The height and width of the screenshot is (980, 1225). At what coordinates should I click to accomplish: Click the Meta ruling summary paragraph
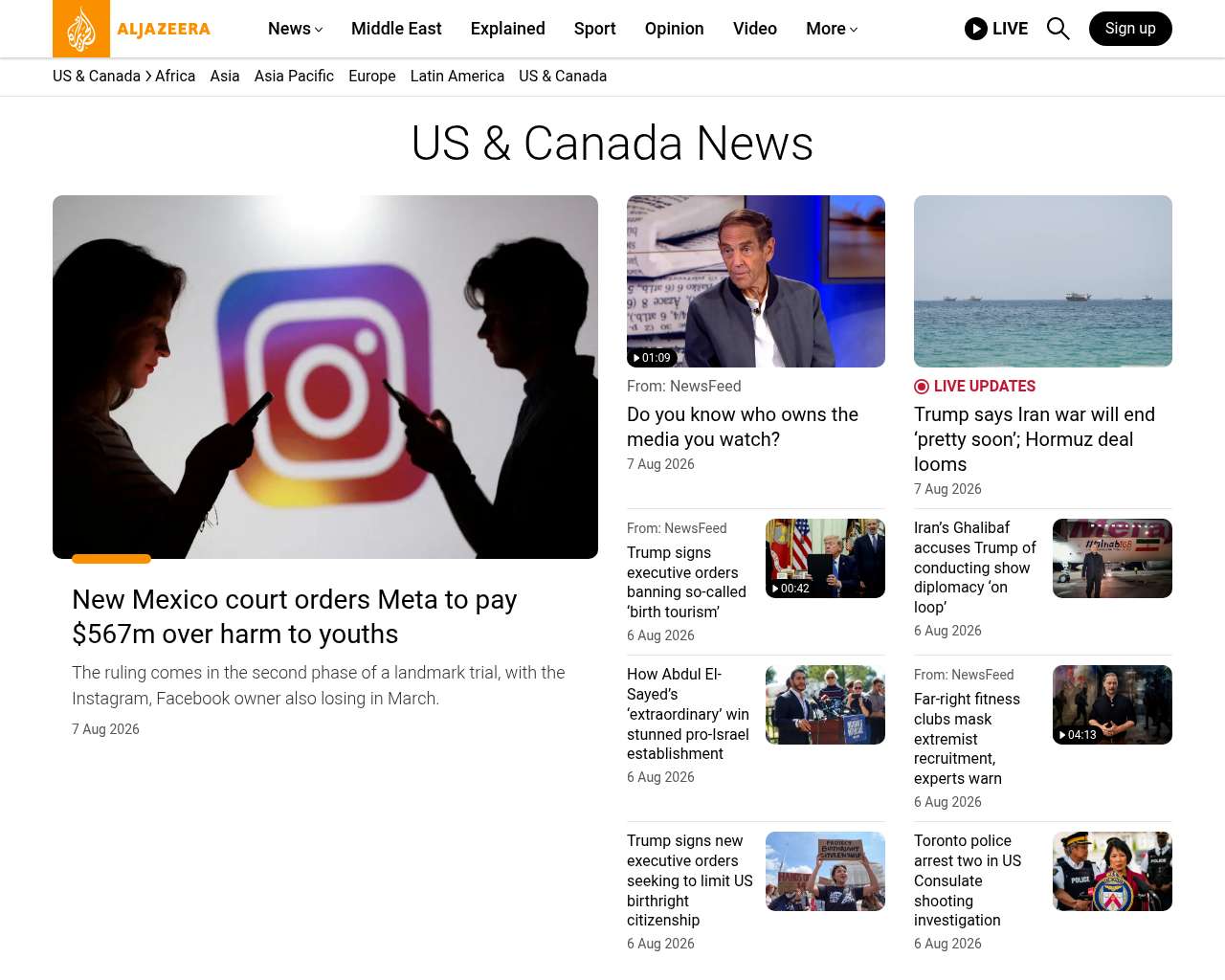pos(319,685)
